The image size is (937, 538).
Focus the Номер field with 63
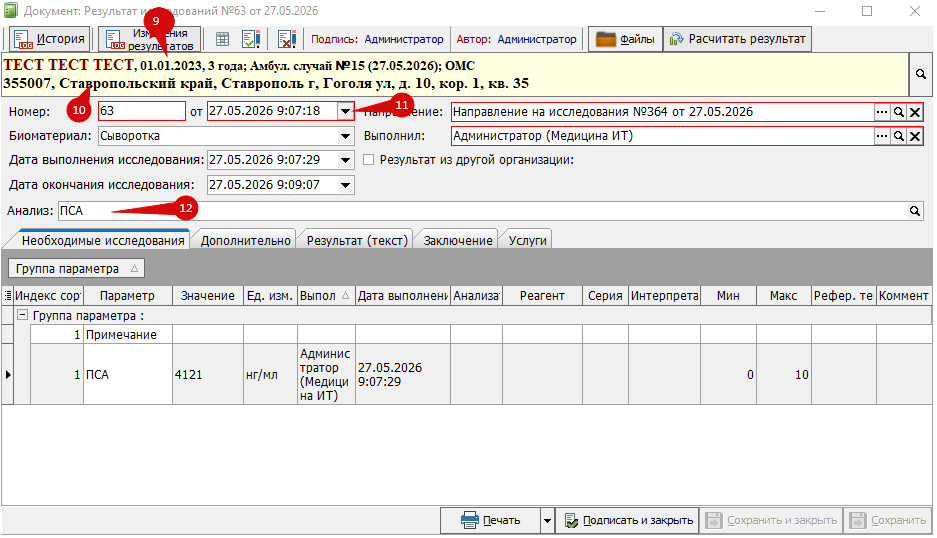pos(142,111)
